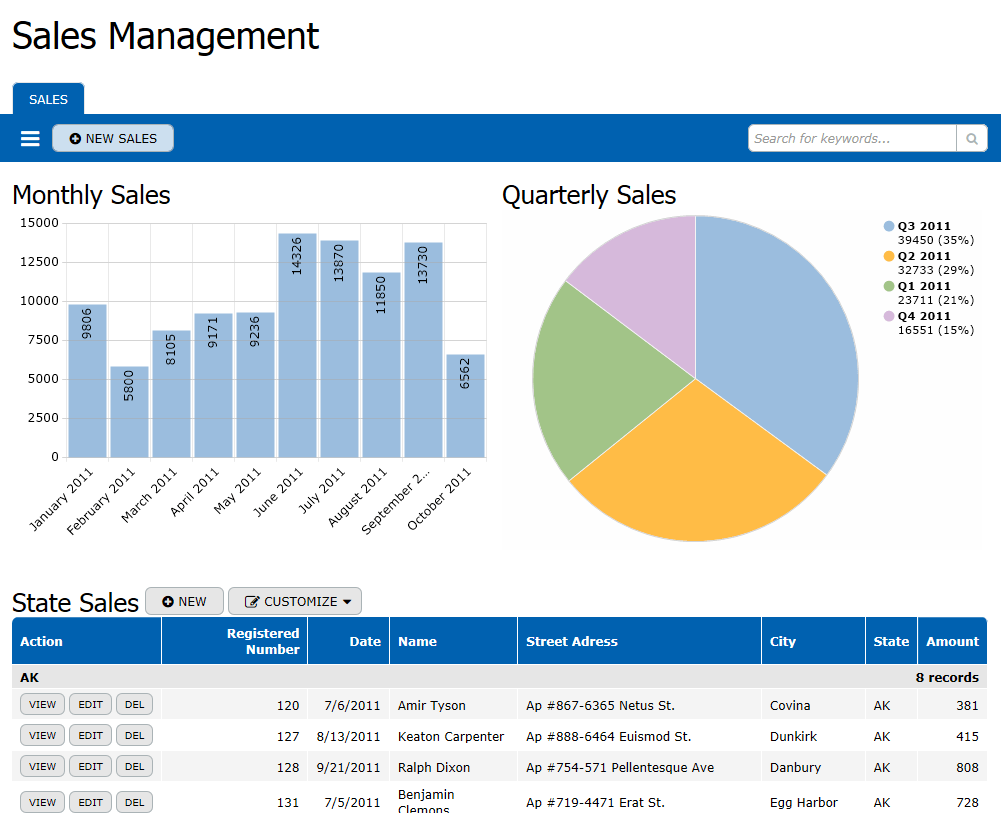This screenshot has height=813, width=1001.
Task: Open the hamburger menu icon
Action: pyautogui.click(x=30, y=139)
